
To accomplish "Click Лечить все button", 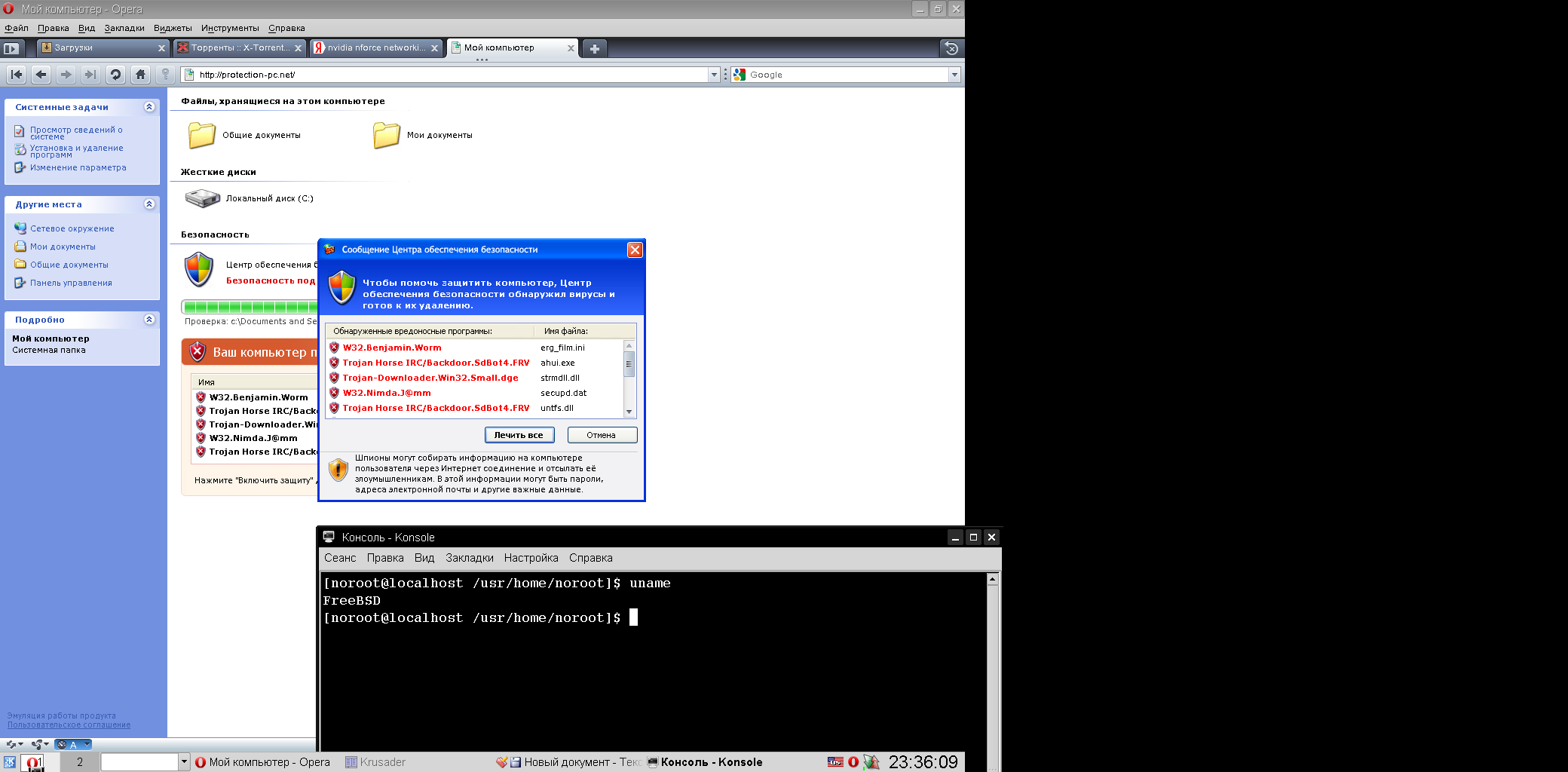I will (x=519, y=435).
